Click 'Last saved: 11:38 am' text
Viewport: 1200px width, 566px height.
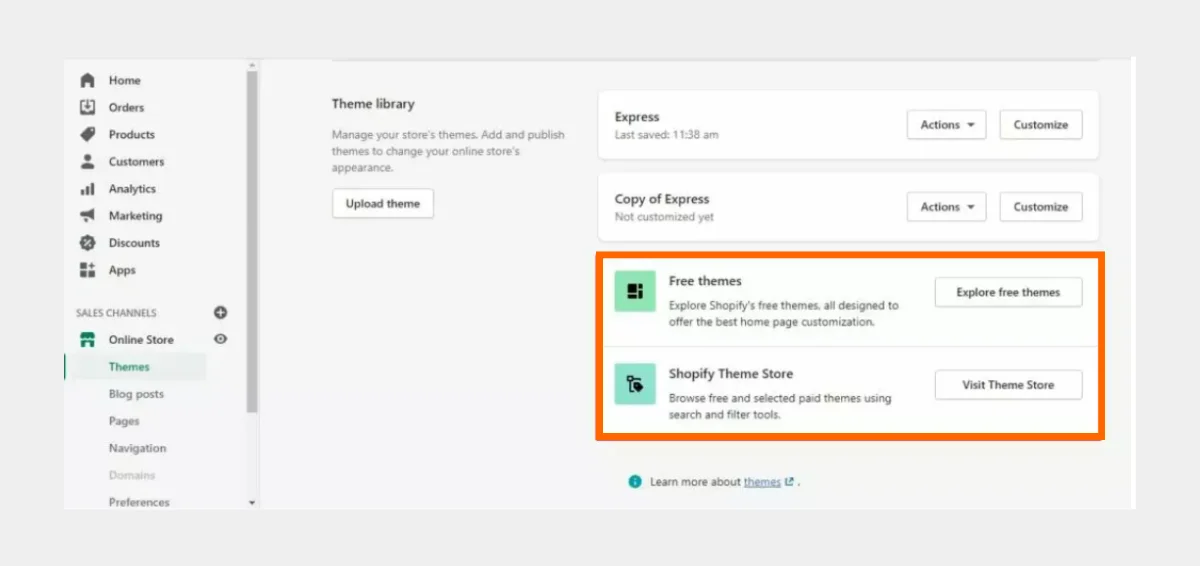[666, 135]
